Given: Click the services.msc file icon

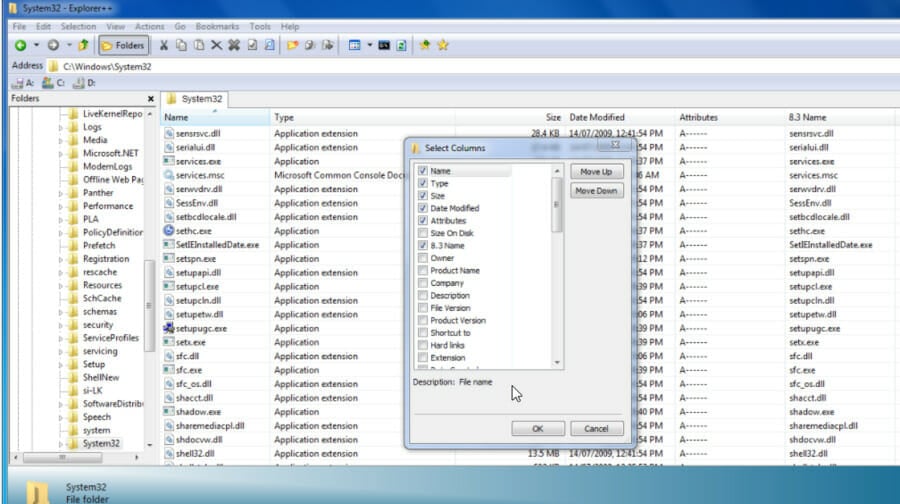Looking at the screenshot, I should click(168, 175).
